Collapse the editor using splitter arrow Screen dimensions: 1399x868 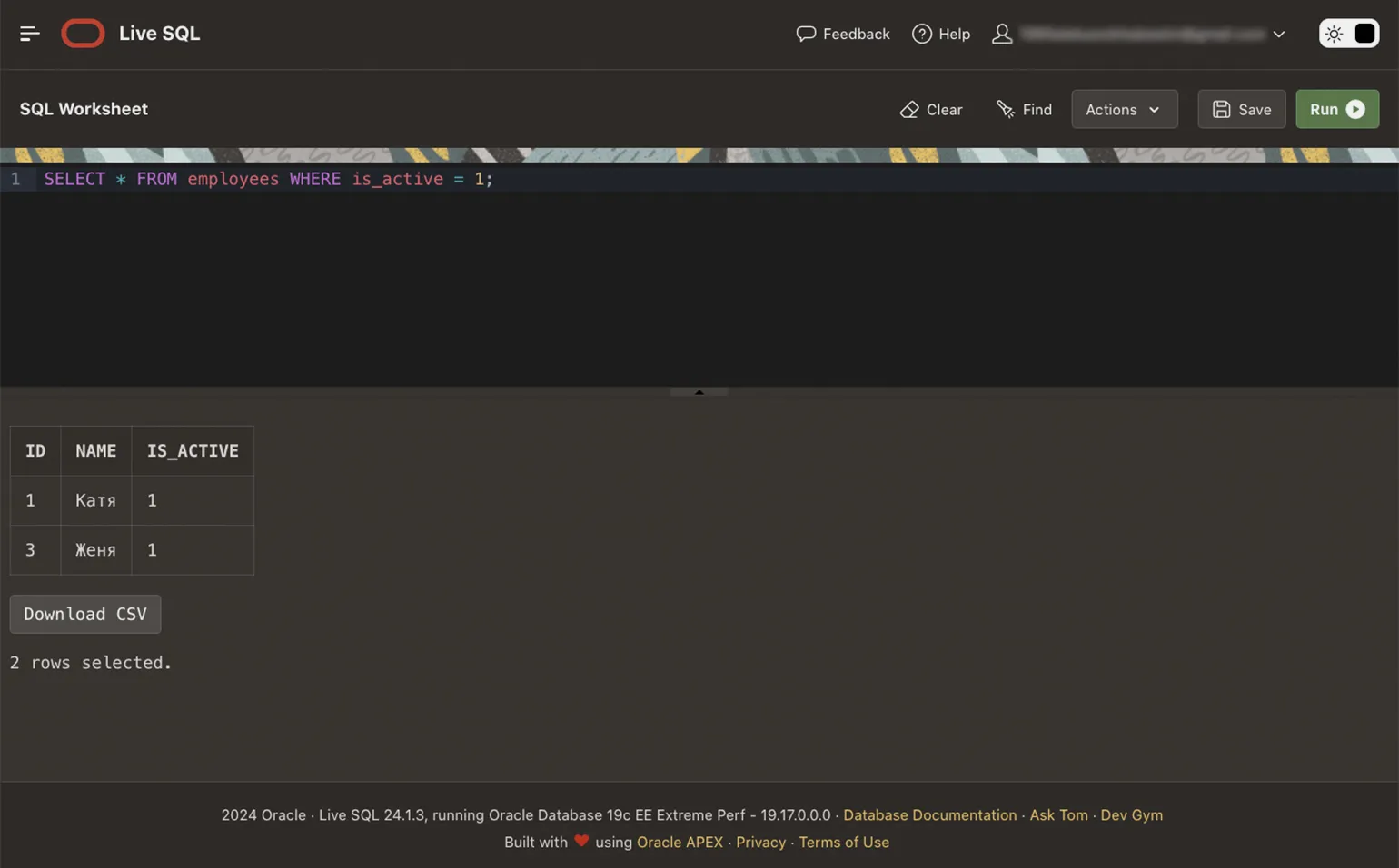699,392
